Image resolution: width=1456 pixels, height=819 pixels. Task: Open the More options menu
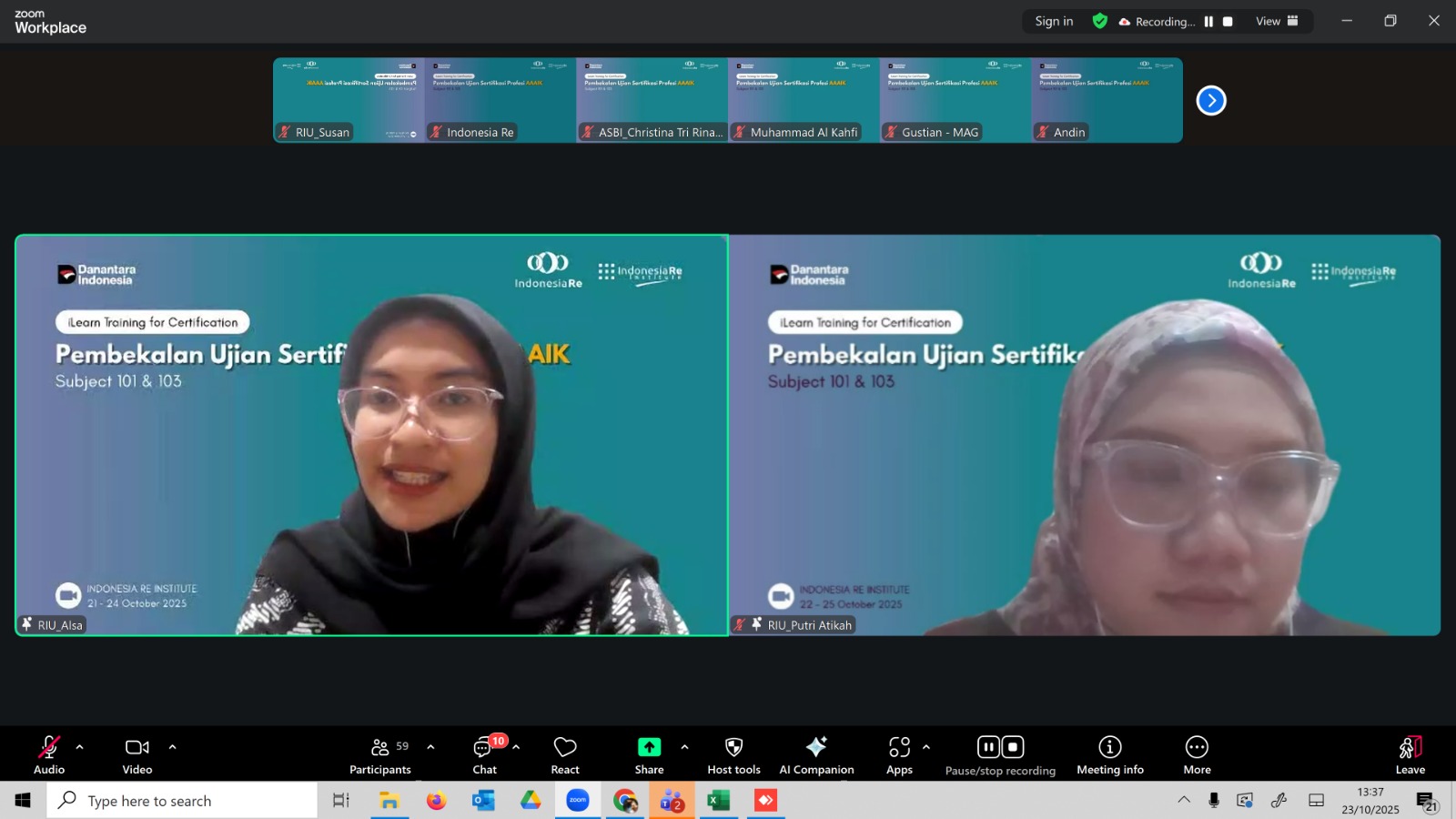pyautogui.click(x=1197, y=754)
